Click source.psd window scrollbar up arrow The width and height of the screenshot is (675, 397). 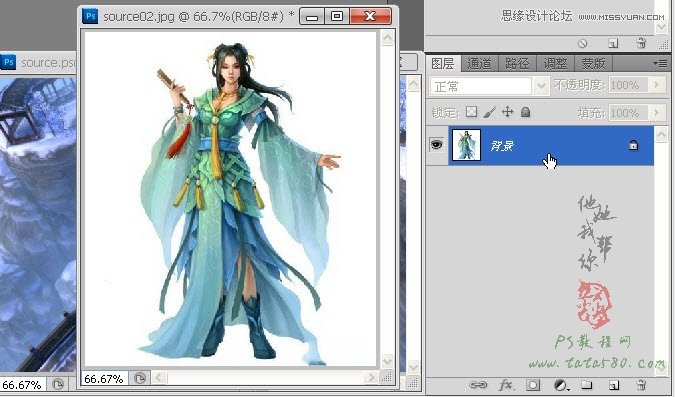[413, 84]
